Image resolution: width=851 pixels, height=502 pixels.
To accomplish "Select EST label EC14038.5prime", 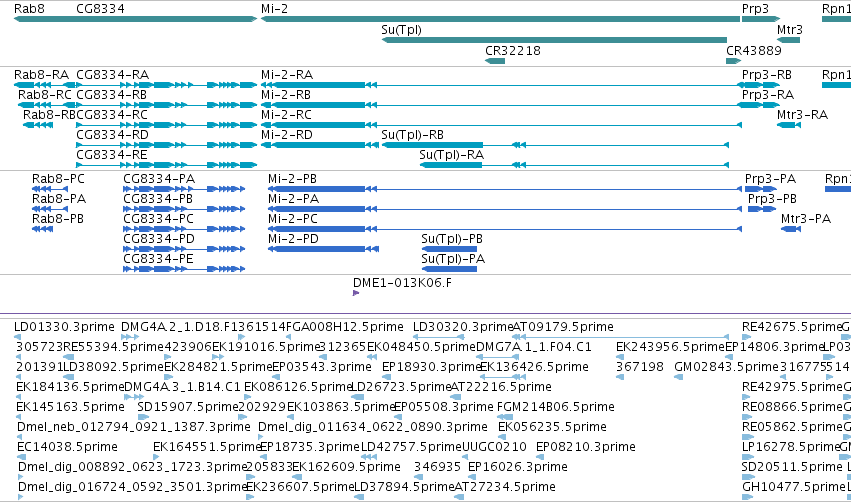I will pos(67,447).
